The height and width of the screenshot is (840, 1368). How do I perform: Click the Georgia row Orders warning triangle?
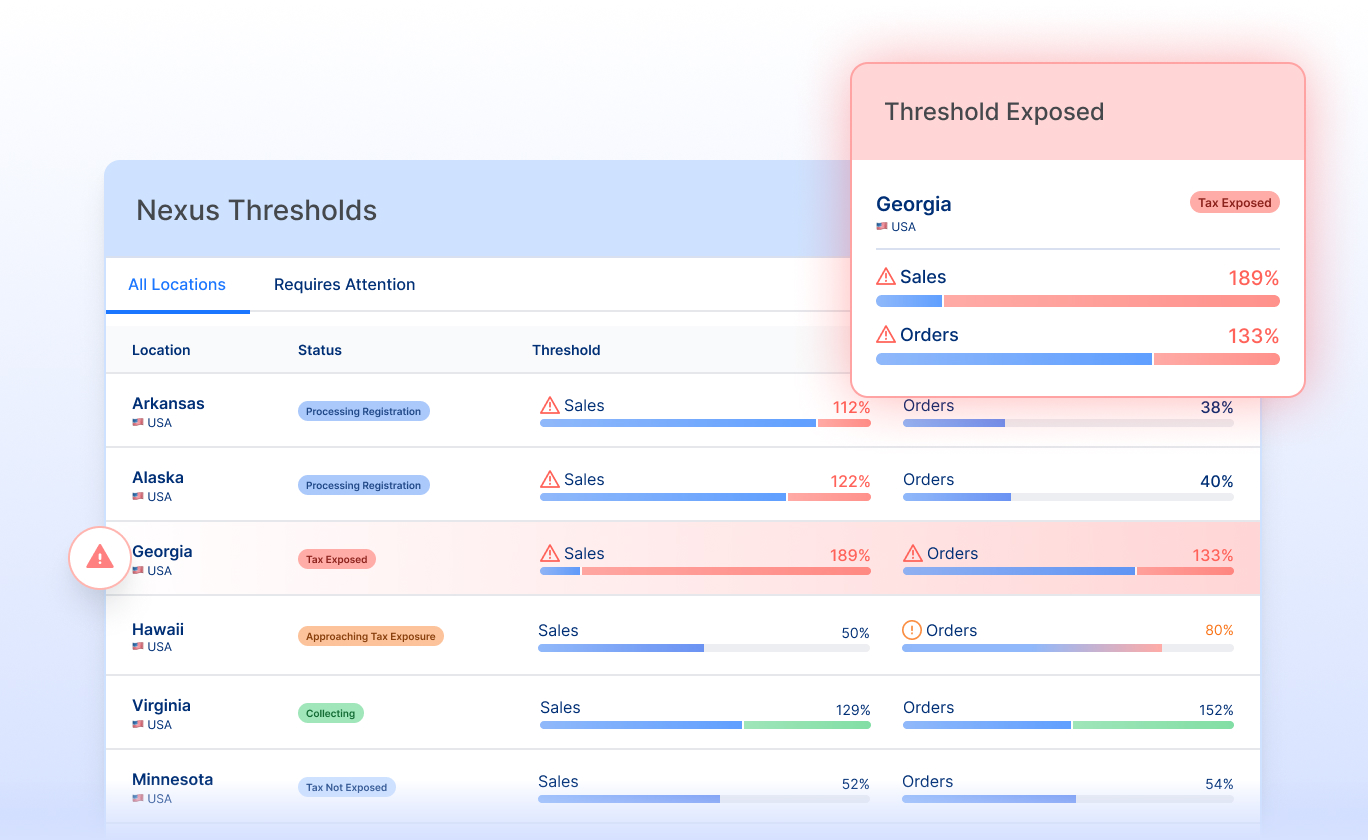click(x=913, y=553)
